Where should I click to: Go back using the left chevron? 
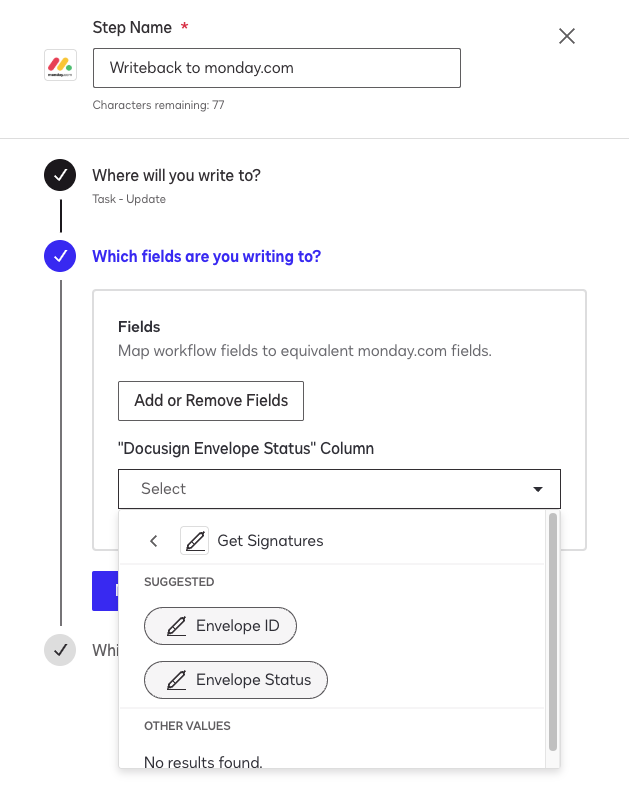(153, 541)
